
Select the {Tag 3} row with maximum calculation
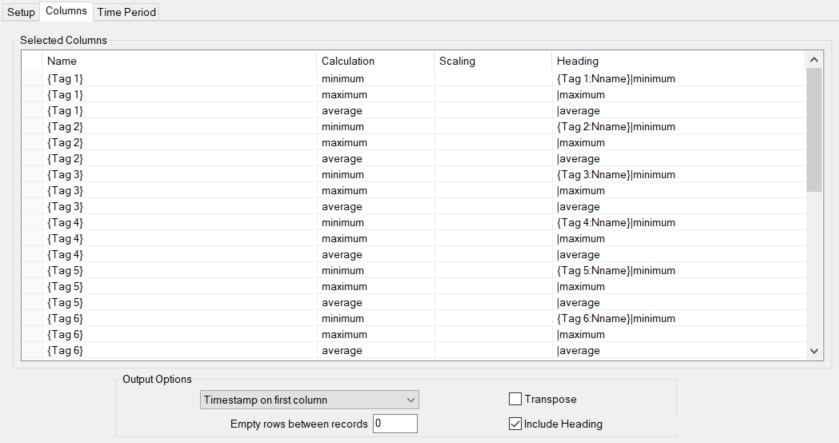tap(414, 191)
